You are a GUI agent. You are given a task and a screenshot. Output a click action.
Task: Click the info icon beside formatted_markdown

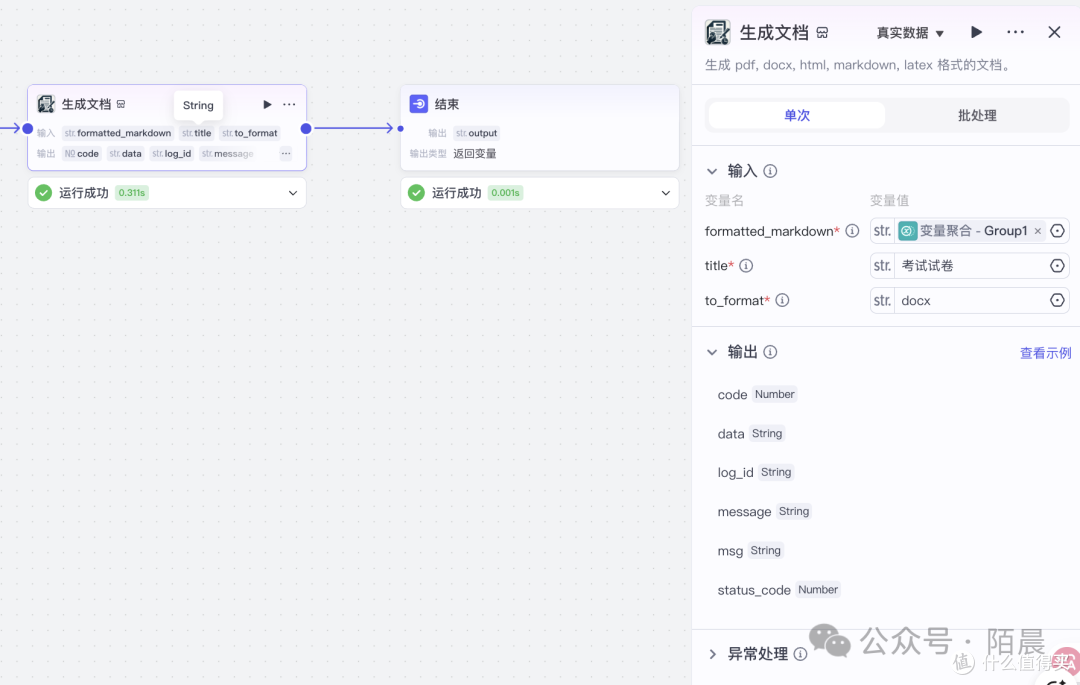(x=852, y=231)
